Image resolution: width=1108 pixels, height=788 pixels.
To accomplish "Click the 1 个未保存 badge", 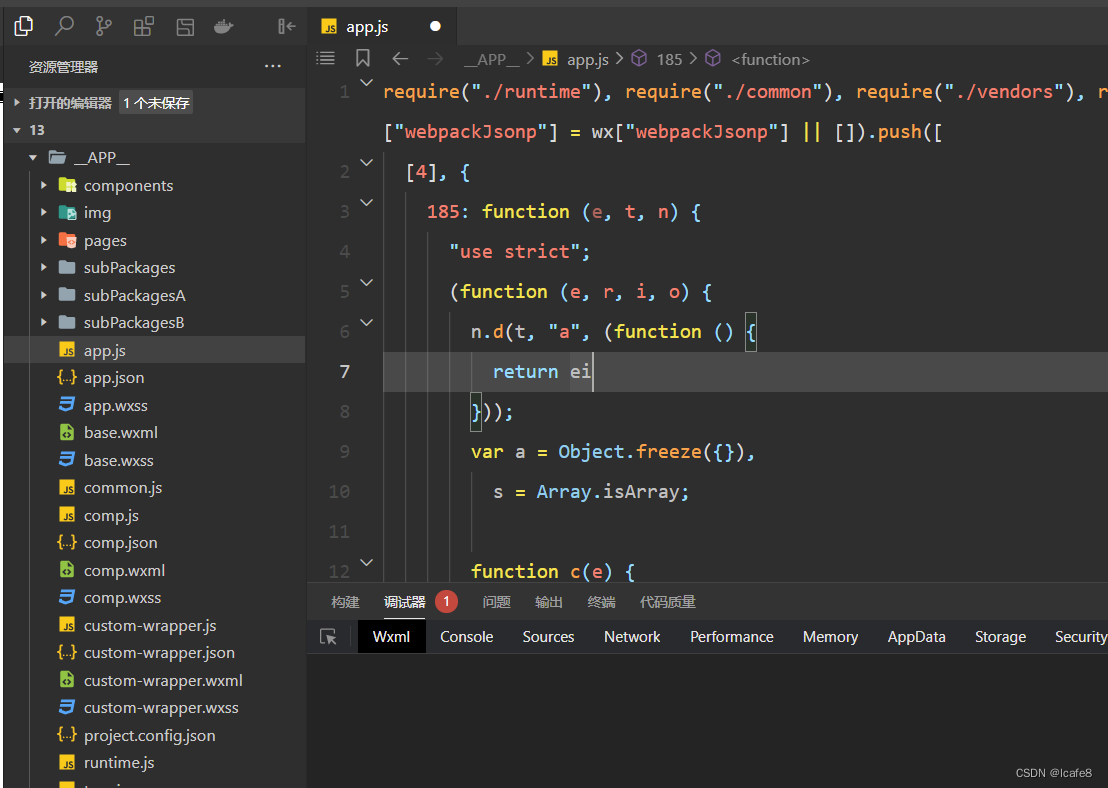I will pos(156,102).
